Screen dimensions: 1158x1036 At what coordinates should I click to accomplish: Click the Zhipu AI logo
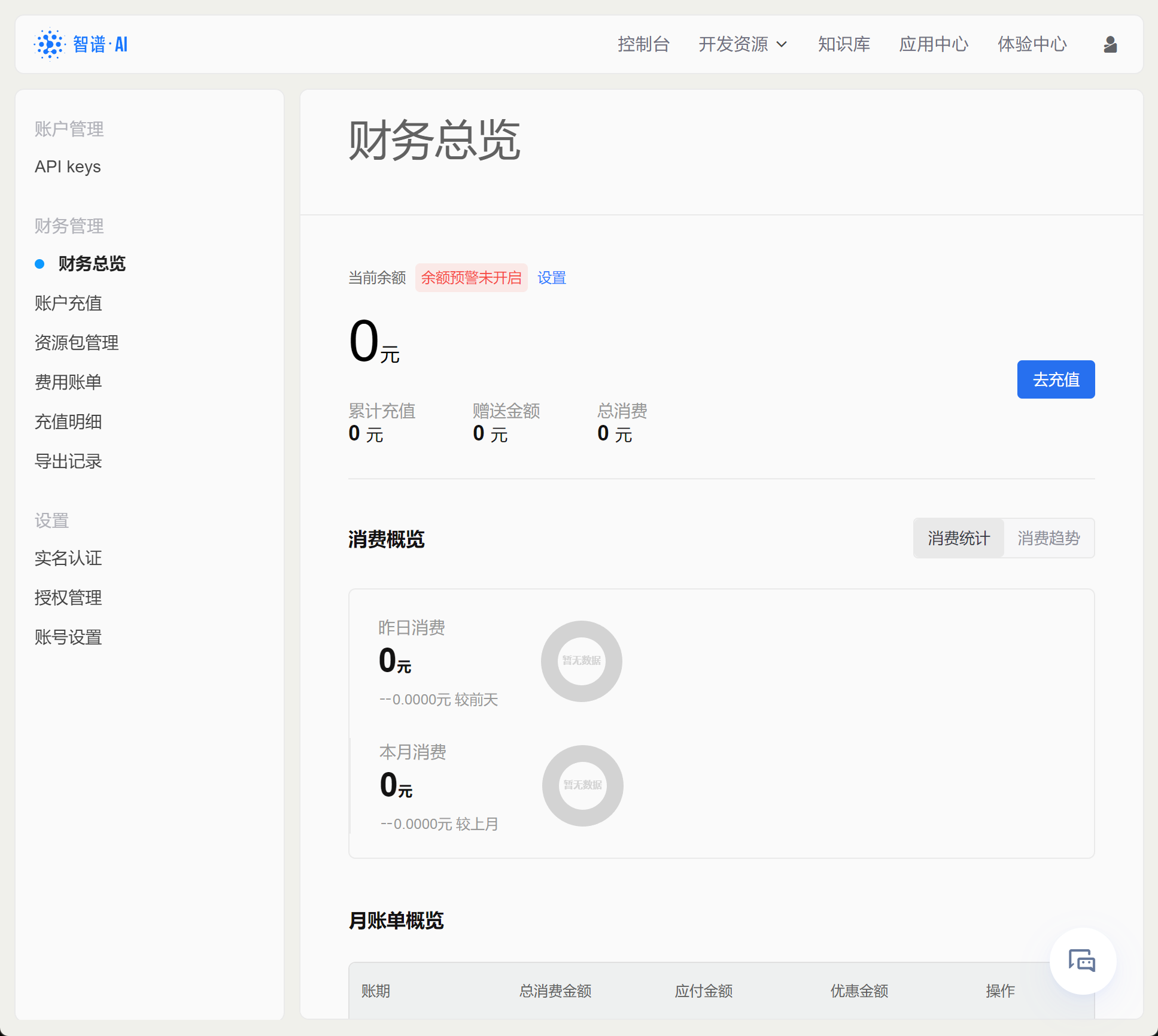point(81,44)
